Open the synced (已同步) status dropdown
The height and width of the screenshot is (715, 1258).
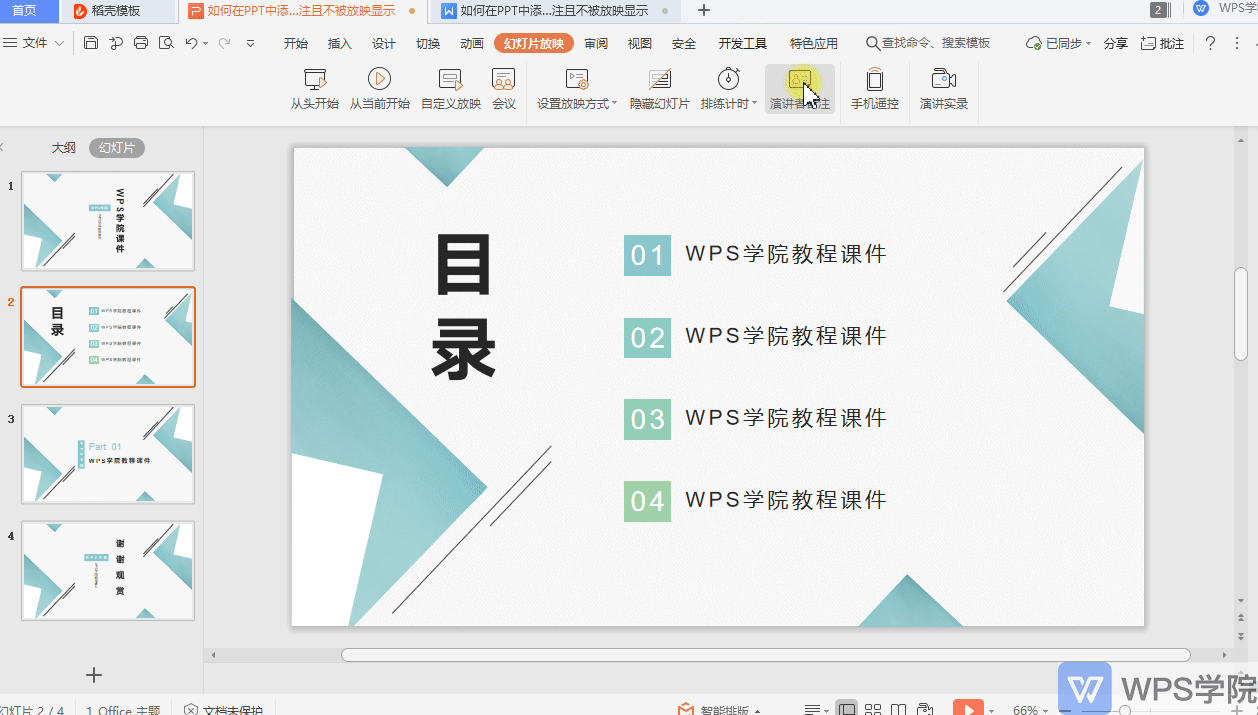click(1060, 43)
